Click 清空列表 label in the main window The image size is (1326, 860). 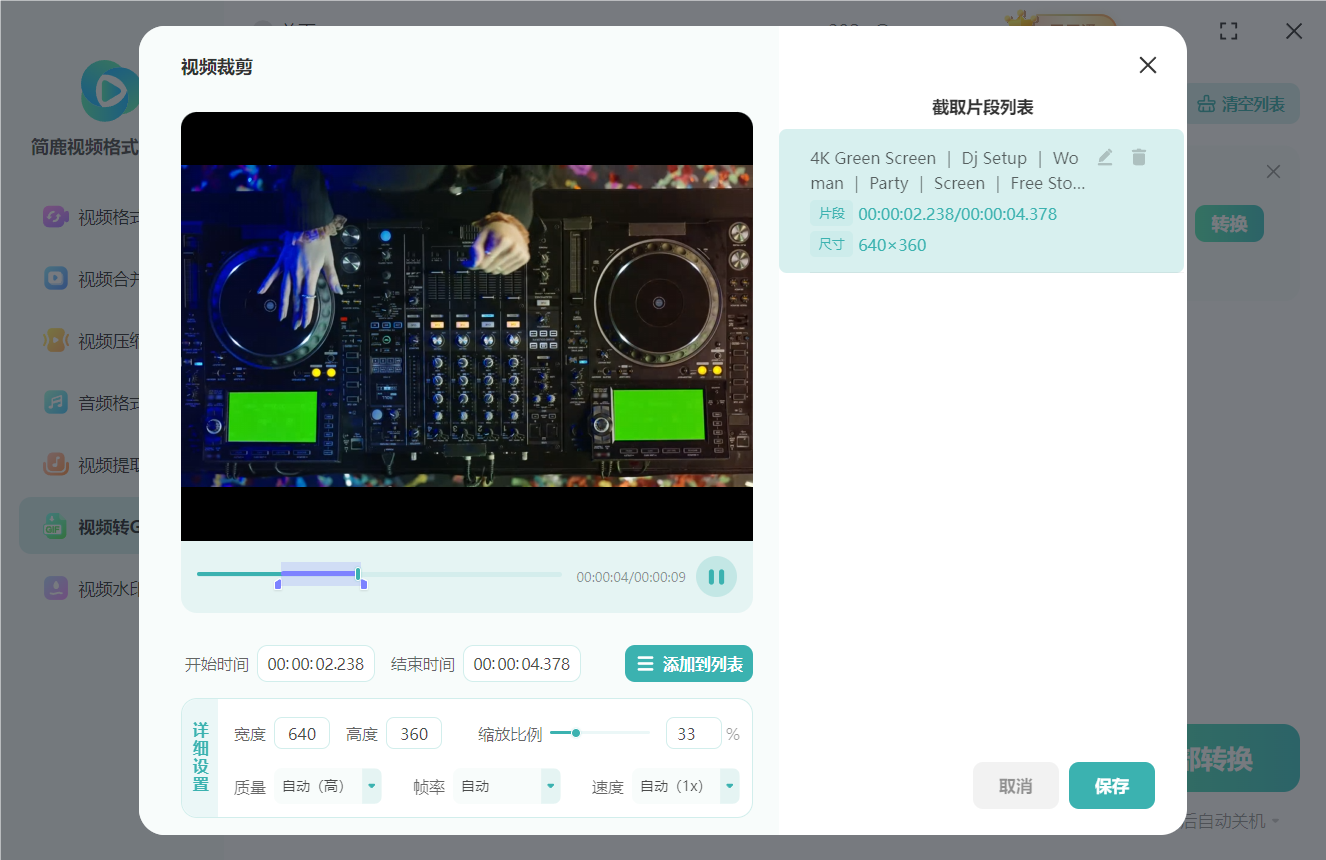click(1253, 104)
